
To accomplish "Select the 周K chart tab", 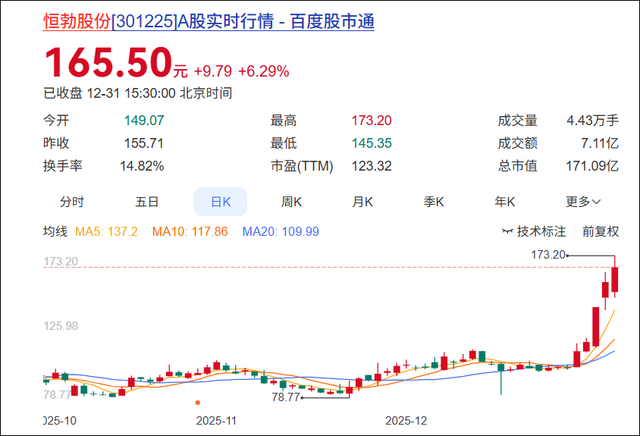I will [x=291, y=202].
